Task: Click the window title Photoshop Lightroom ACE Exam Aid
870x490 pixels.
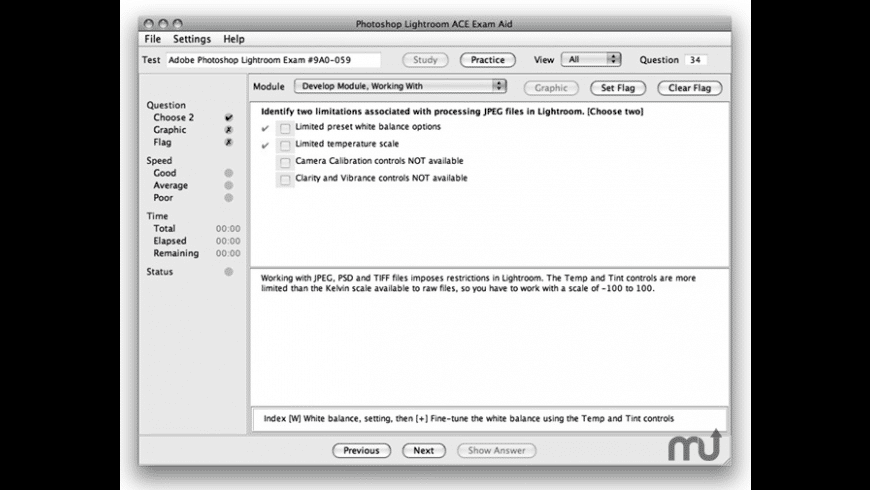Action: (x=434, y=24)
